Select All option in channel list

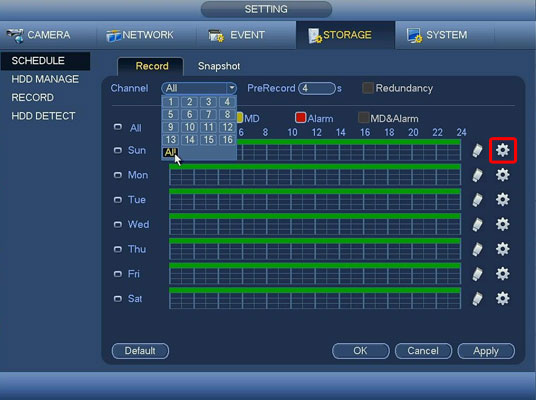click(170, 152)
